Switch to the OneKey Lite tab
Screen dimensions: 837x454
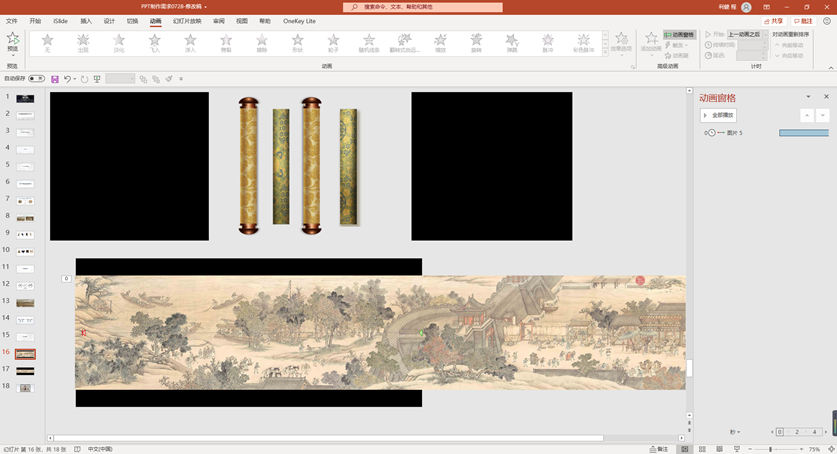[x=299, y=20]
